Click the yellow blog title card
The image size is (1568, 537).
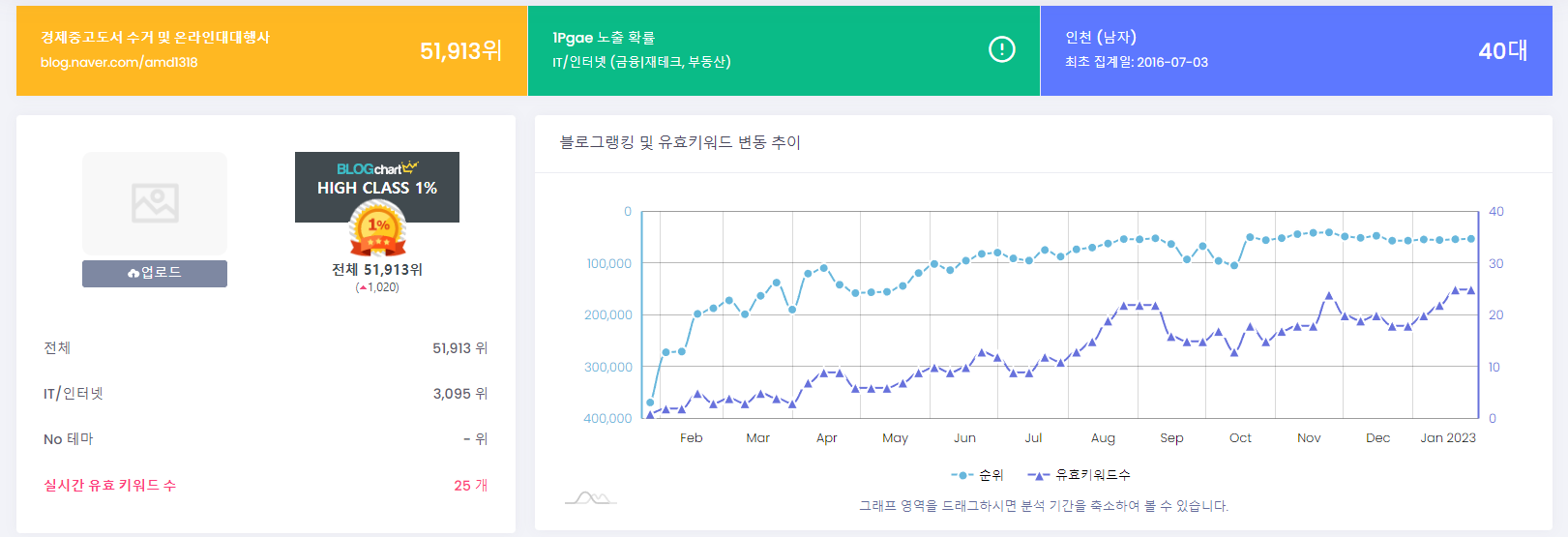pyautogui.click(x=272, y=50)
